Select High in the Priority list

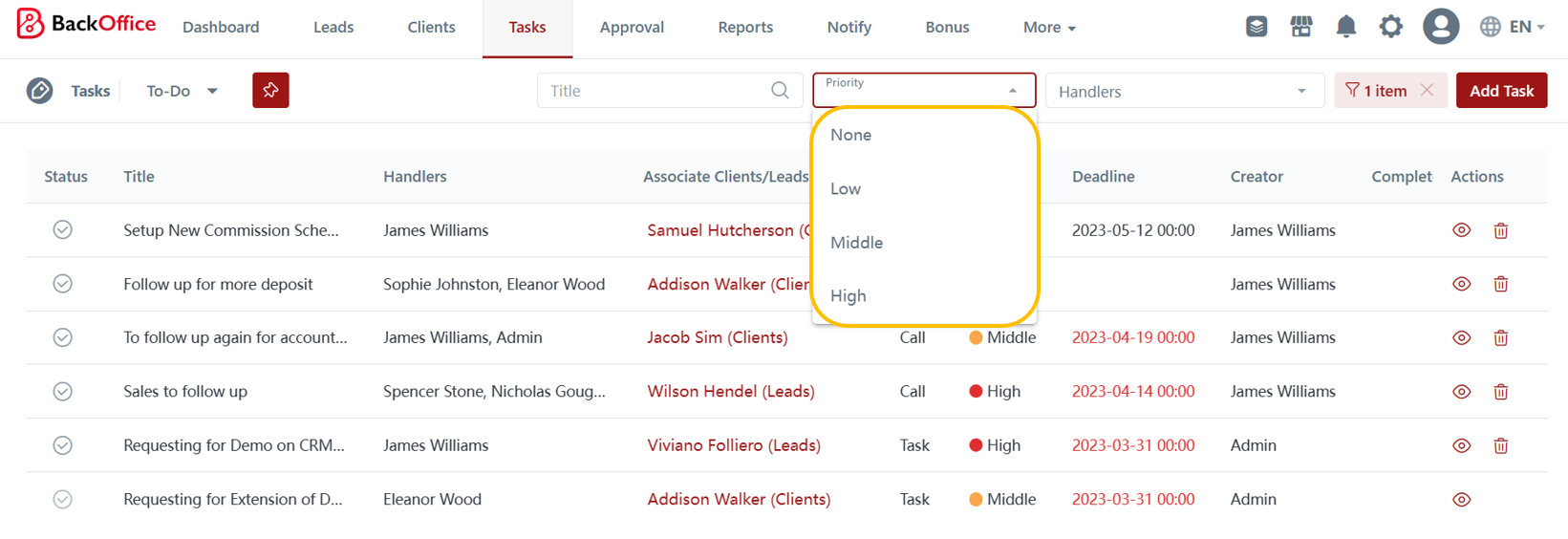[848, 296]
